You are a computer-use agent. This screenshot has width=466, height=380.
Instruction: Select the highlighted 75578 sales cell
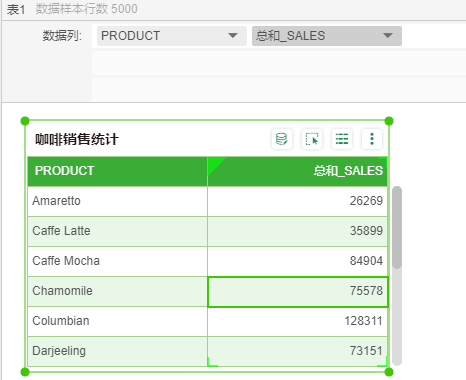[x=298, y=291]
